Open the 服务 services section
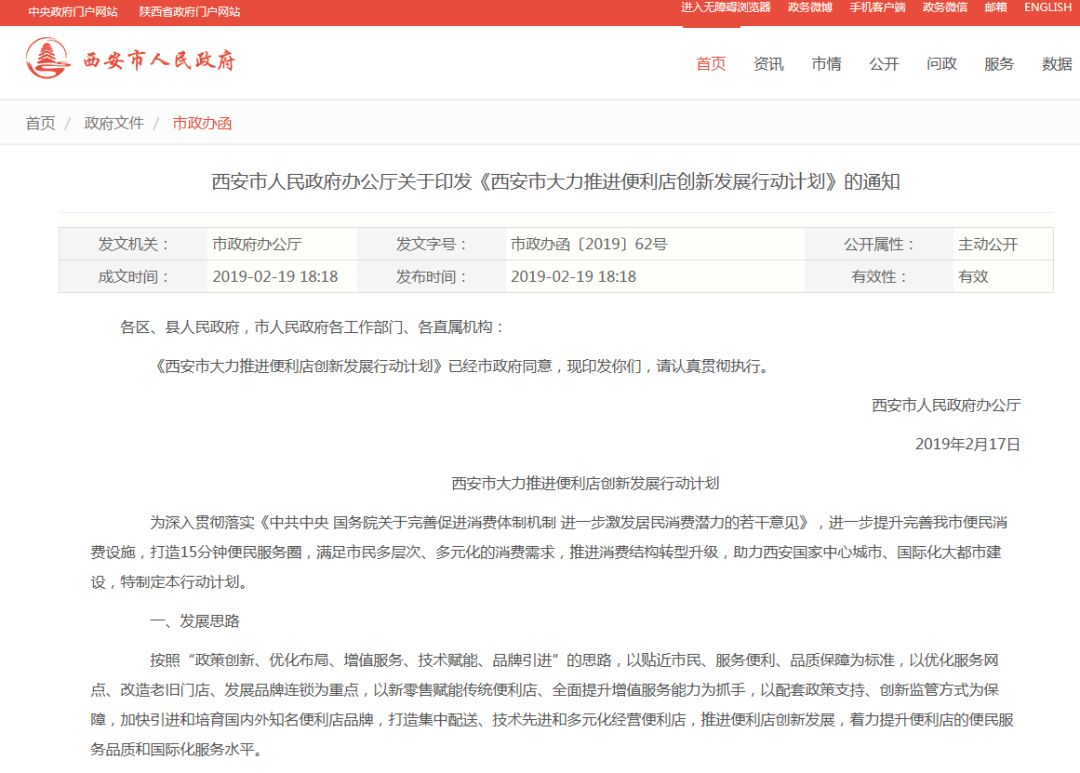Screen dimensions: 1080x773 (x=999, y=64)
